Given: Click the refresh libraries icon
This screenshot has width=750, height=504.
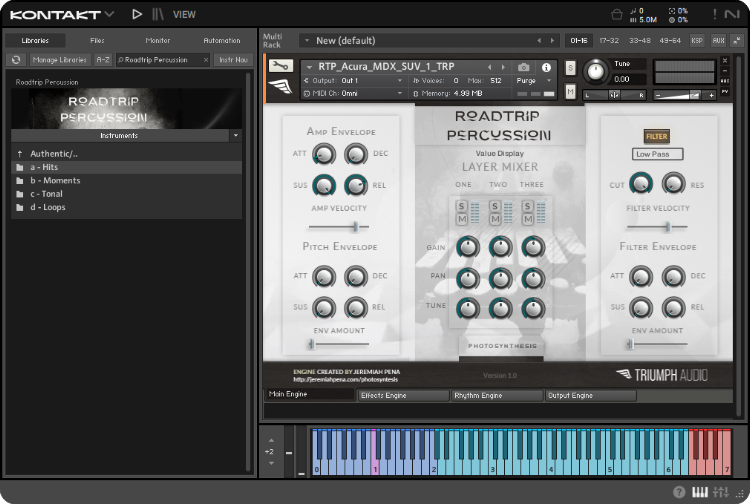Looking at the screenshot, I should click(x=16, y=60).
